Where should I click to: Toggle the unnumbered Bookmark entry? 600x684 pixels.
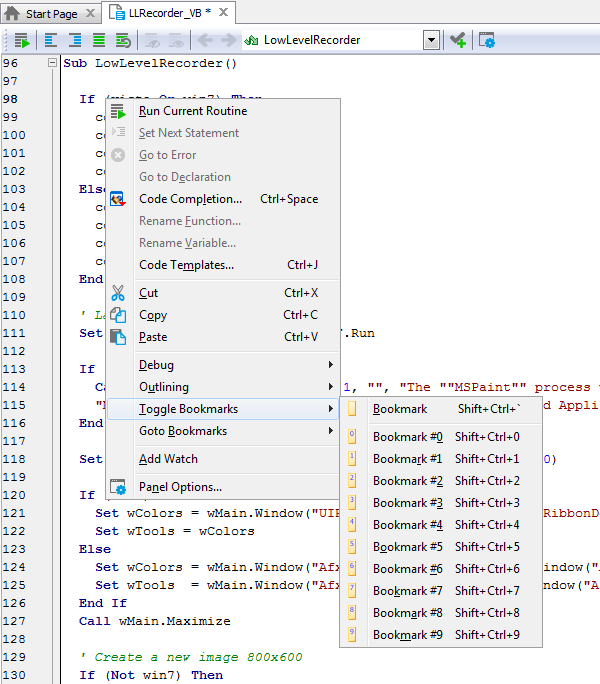(x=400, y=409)
